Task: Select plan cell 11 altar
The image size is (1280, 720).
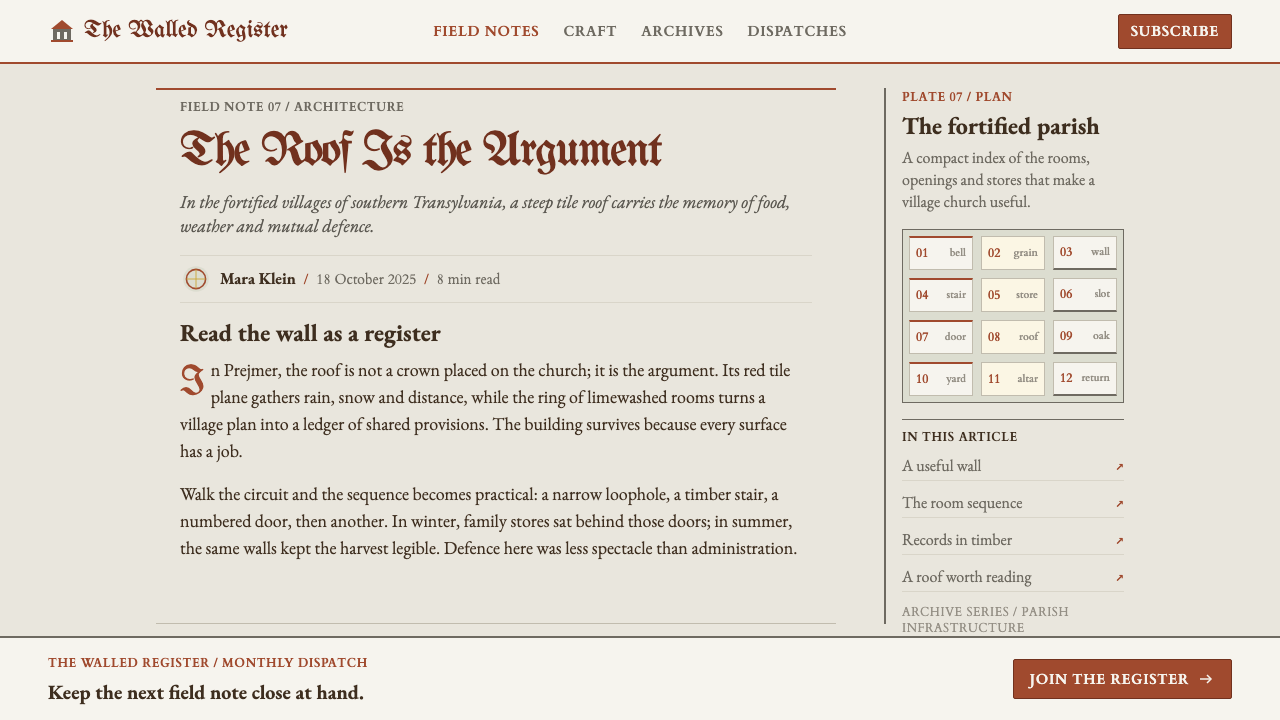Action: [x=1013, y=379]
